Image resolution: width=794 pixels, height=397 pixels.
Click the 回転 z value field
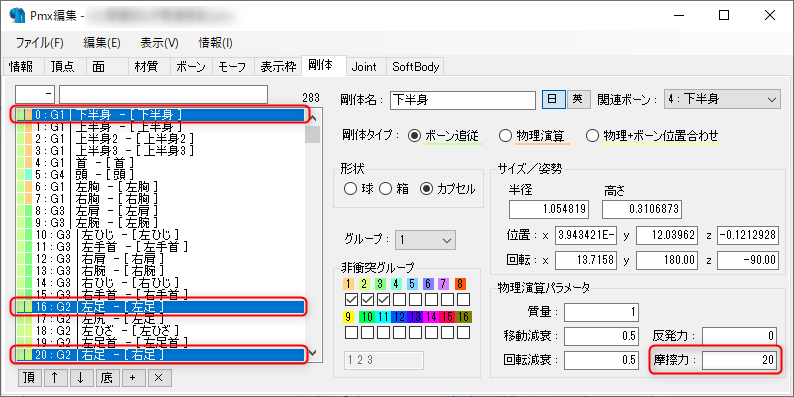coord(748,260)
